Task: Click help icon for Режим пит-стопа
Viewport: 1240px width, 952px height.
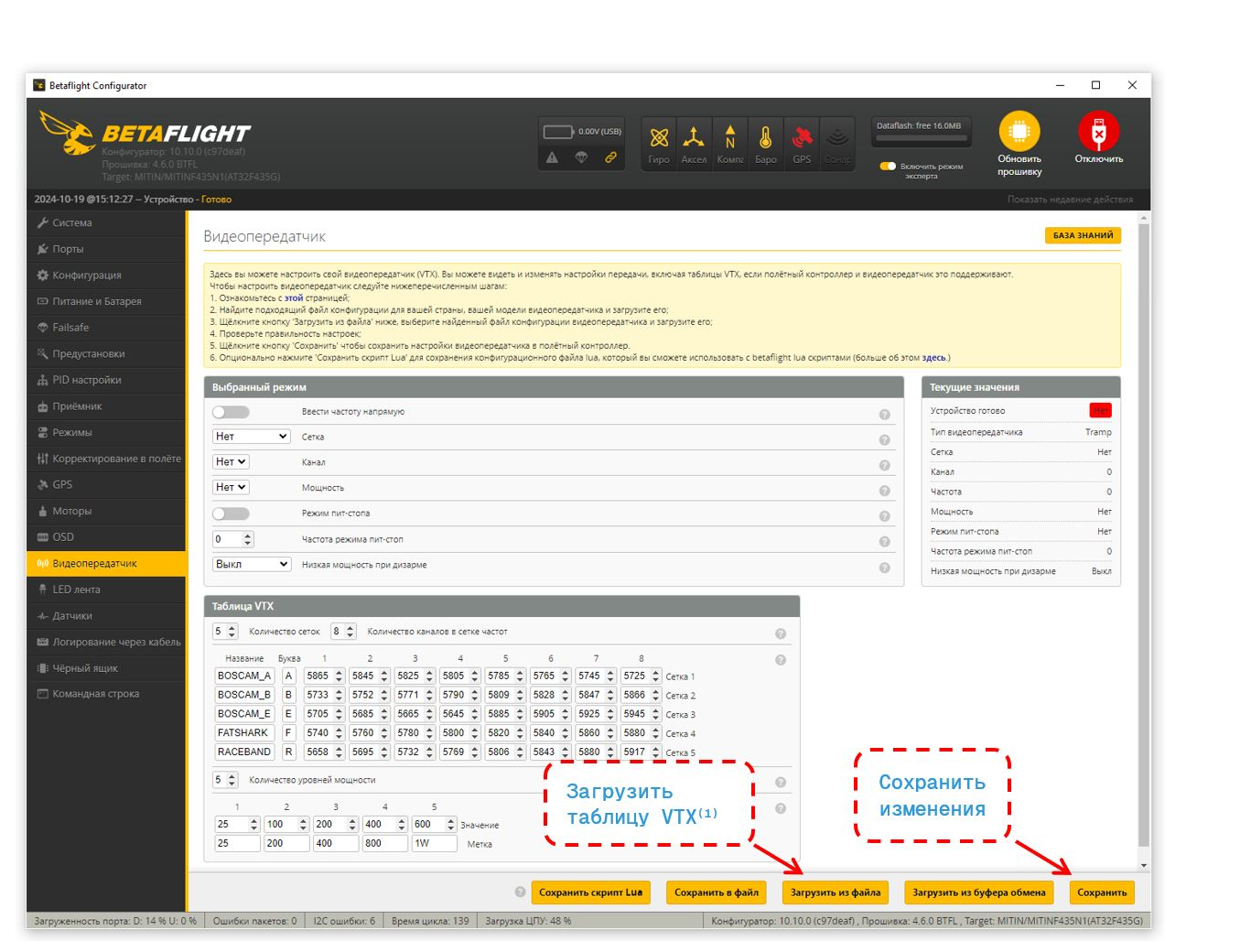Action: click(x=884, y=516)
